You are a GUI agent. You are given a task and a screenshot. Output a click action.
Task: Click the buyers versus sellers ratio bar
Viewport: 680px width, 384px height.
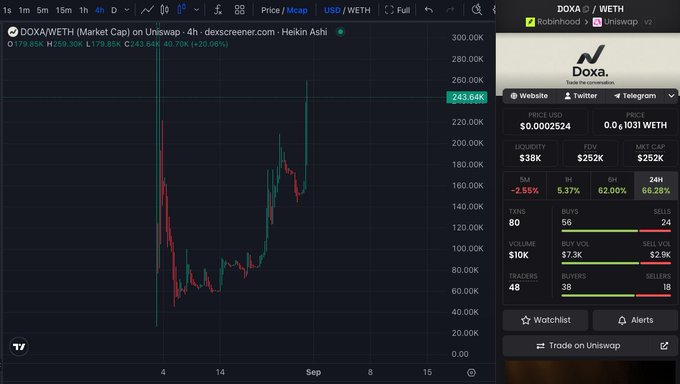coord(616,295)
